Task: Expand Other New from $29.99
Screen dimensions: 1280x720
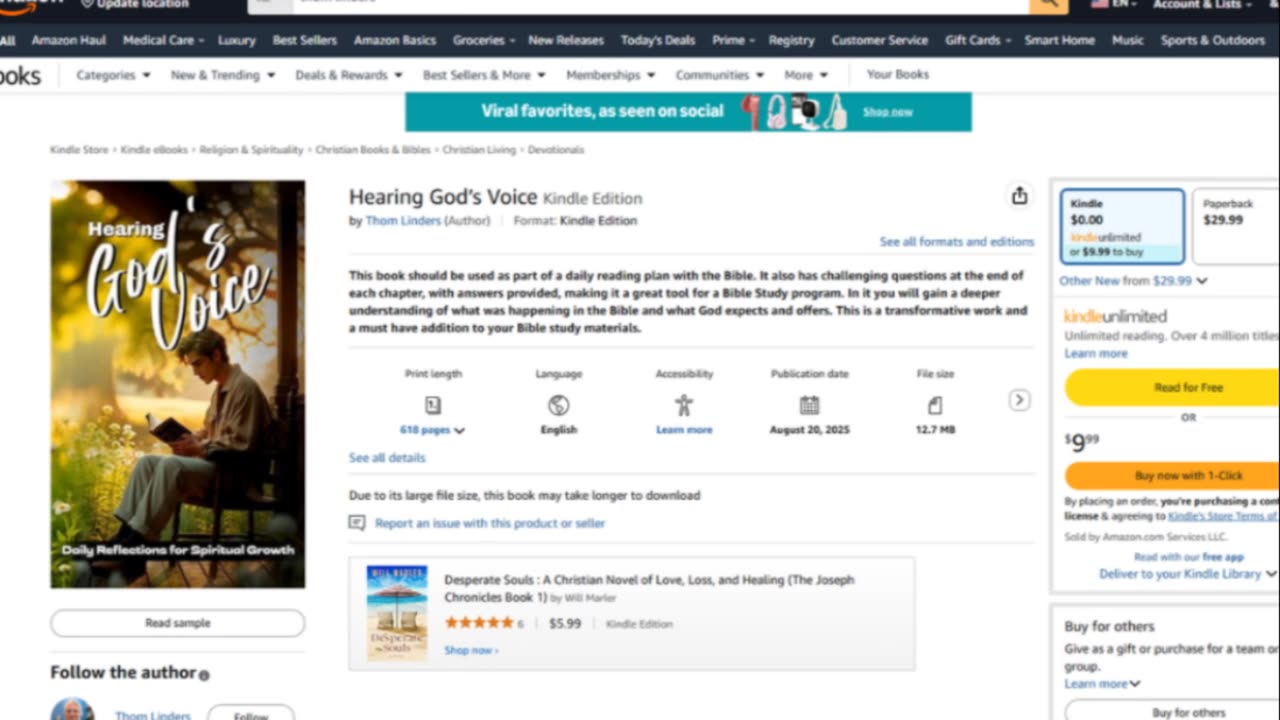Action: tap(1133, 281)
